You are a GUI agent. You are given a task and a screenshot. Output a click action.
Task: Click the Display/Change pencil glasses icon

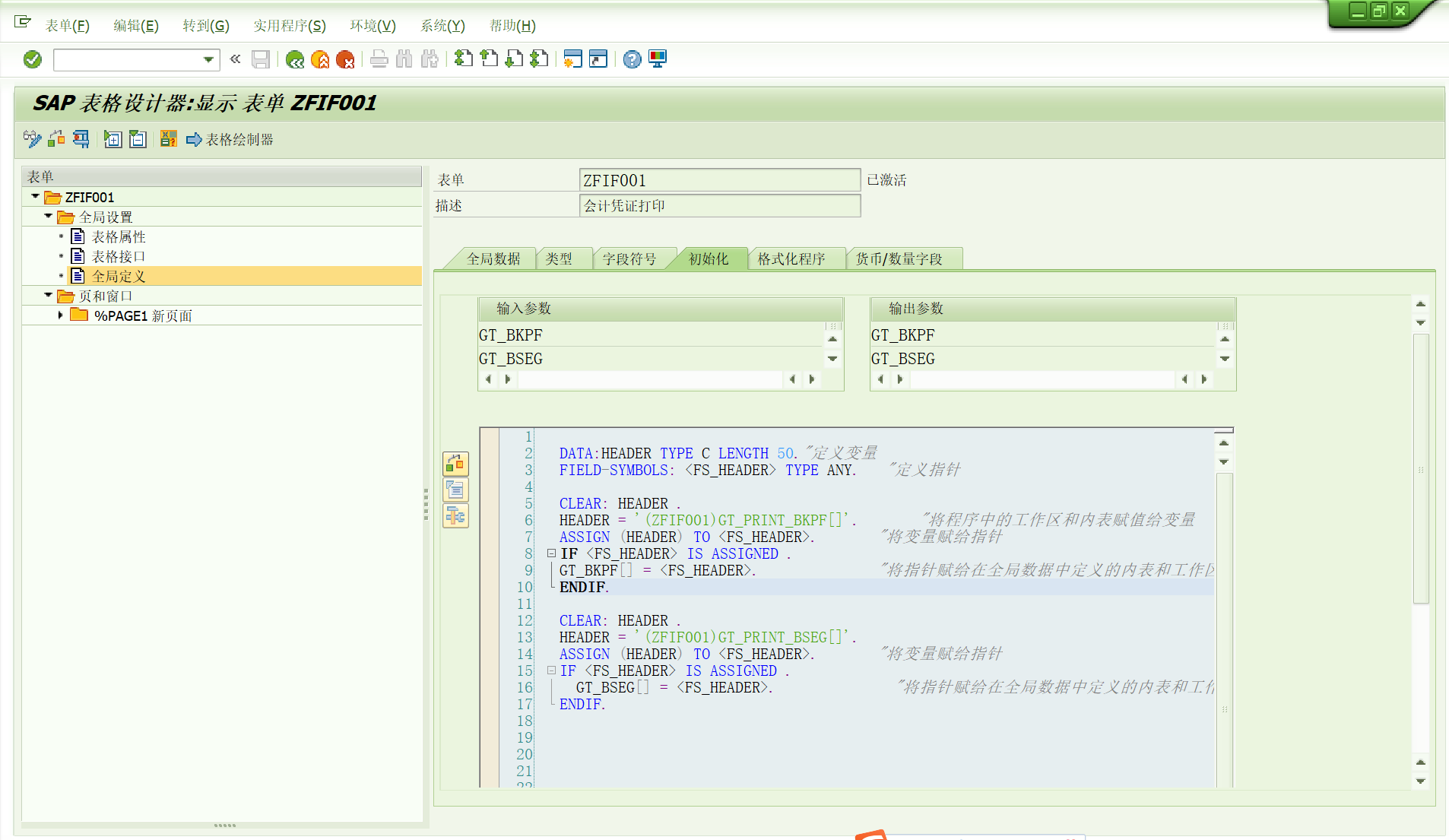(32, 139)
